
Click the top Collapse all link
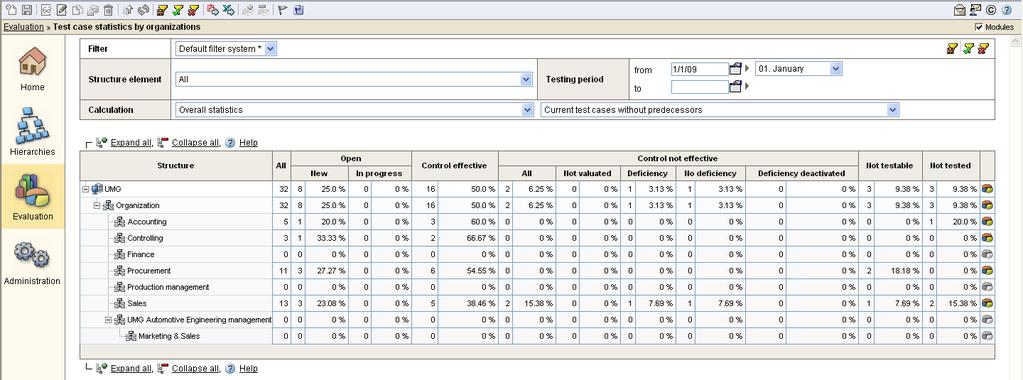pyautogui.click(x=196, y=142)
